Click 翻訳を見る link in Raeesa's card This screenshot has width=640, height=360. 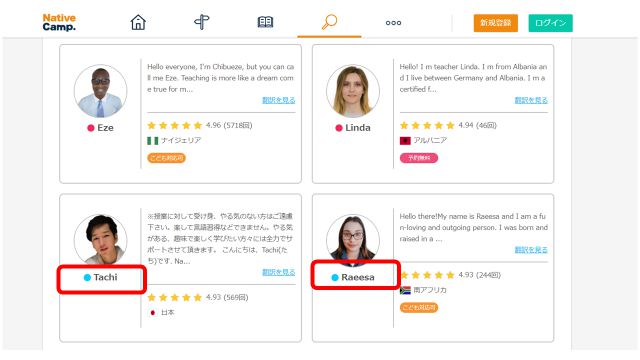pyautogui.click(x=531, y=249)
